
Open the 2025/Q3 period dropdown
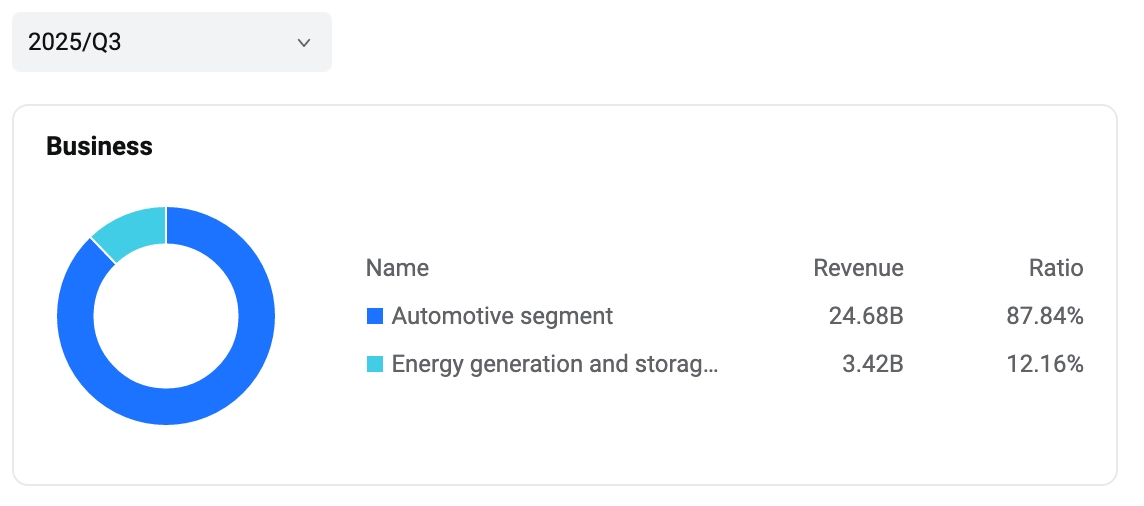tap(170, 42)
